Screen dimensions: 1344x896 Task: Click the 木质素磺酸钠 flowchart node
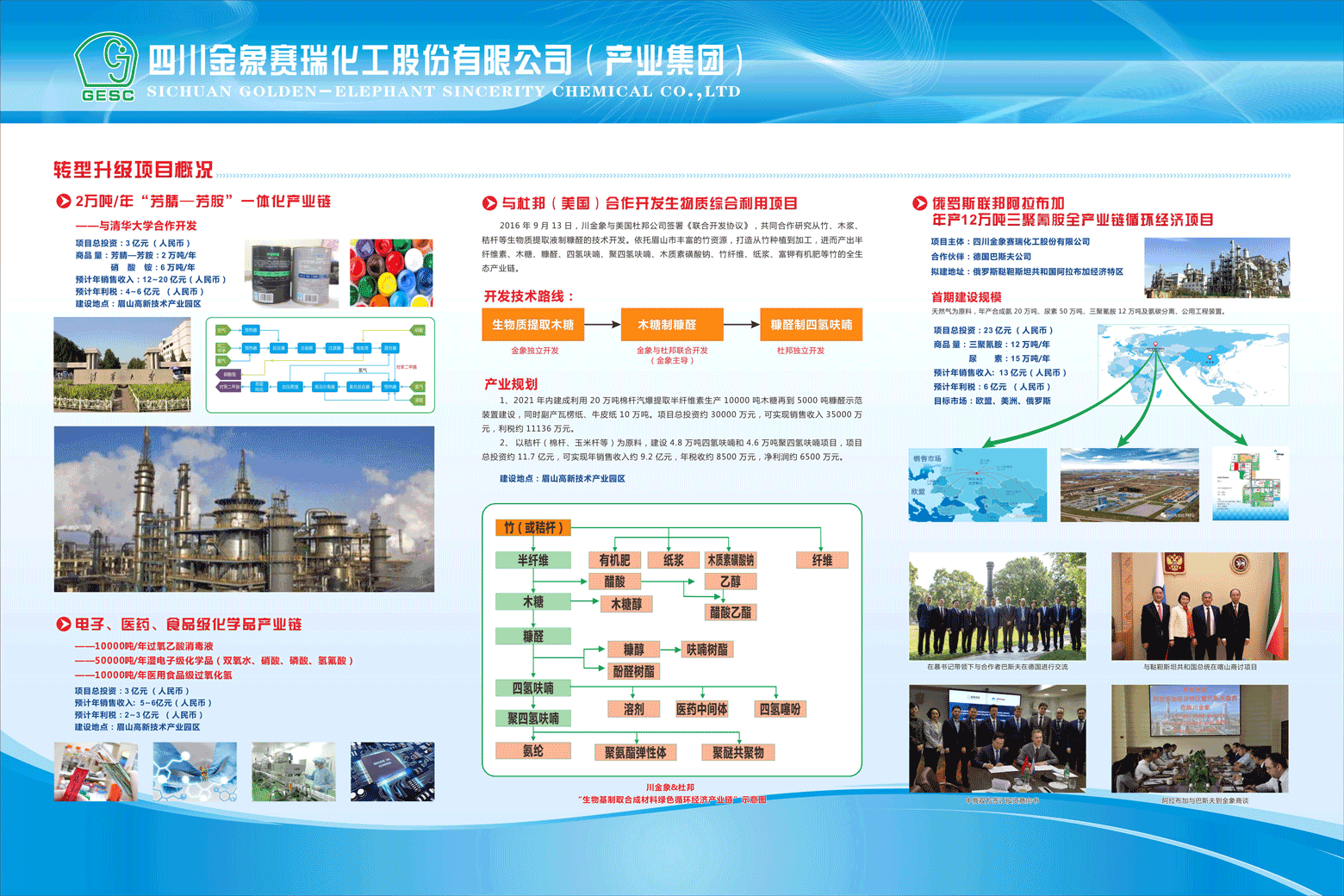[x=731, y=560]
